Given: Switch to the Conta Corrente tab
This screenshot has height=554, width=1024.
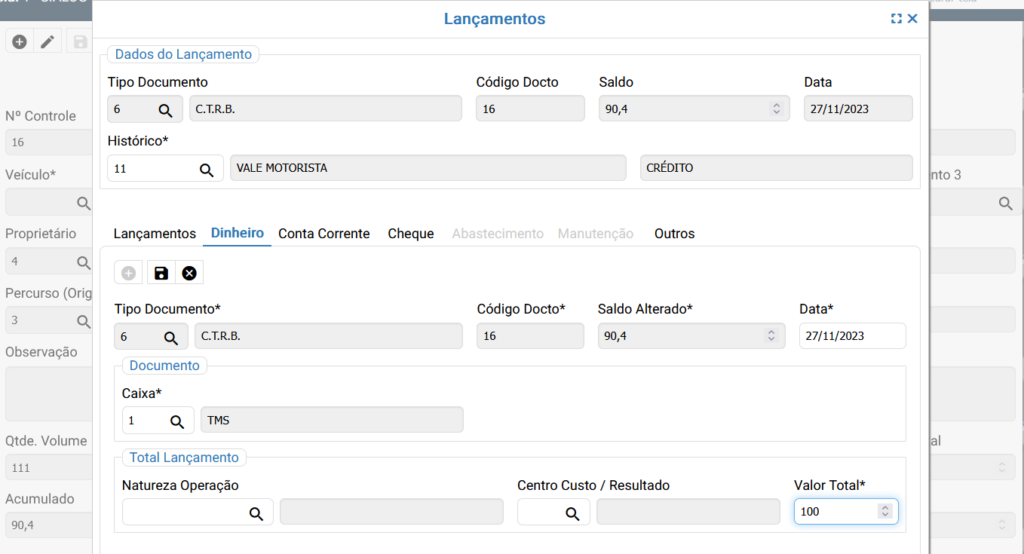Looking at the screenshot, I should (x=324, y=233).
